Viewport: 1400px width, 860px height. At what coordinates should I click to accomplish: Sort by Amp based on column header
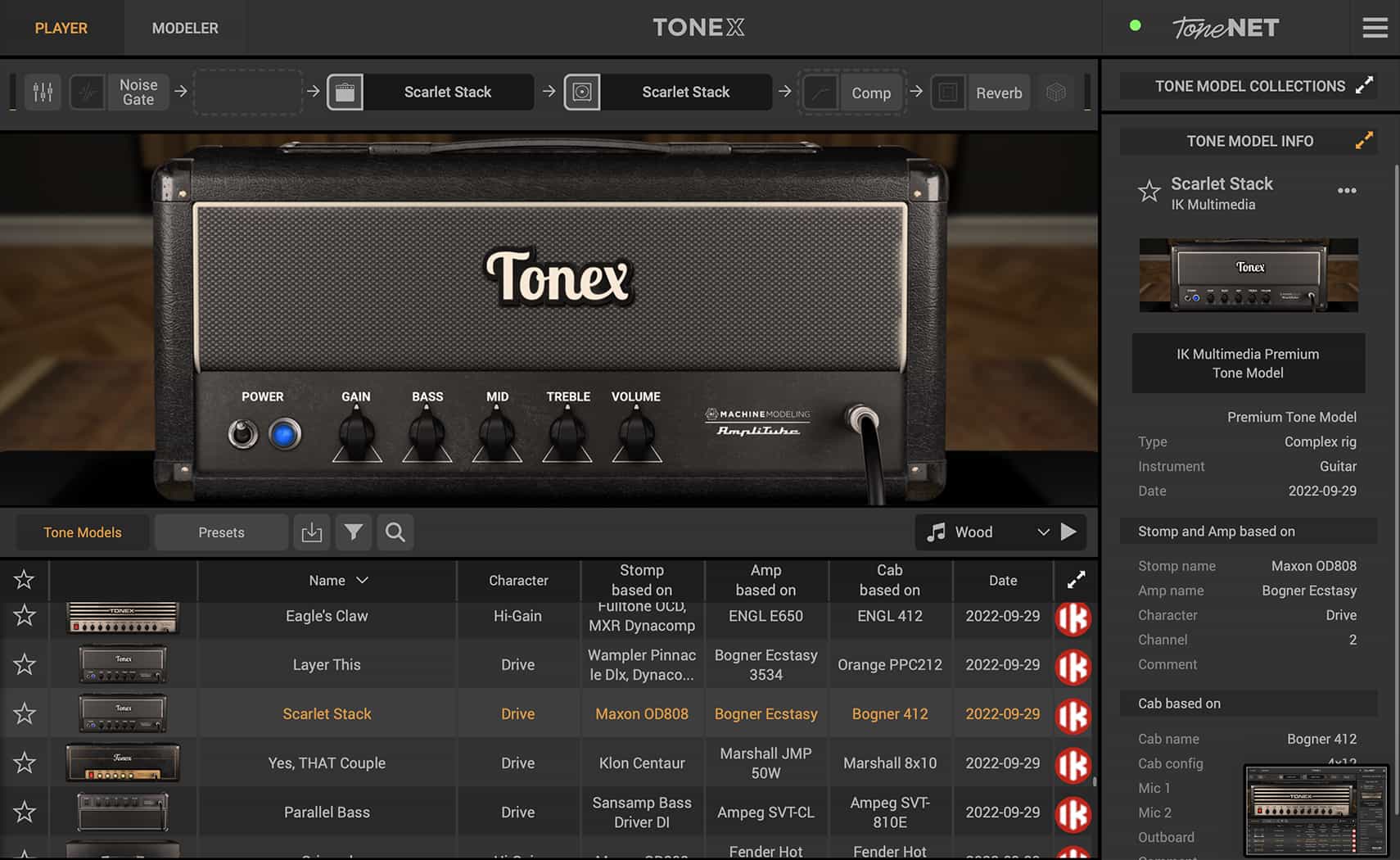point(765,580)
